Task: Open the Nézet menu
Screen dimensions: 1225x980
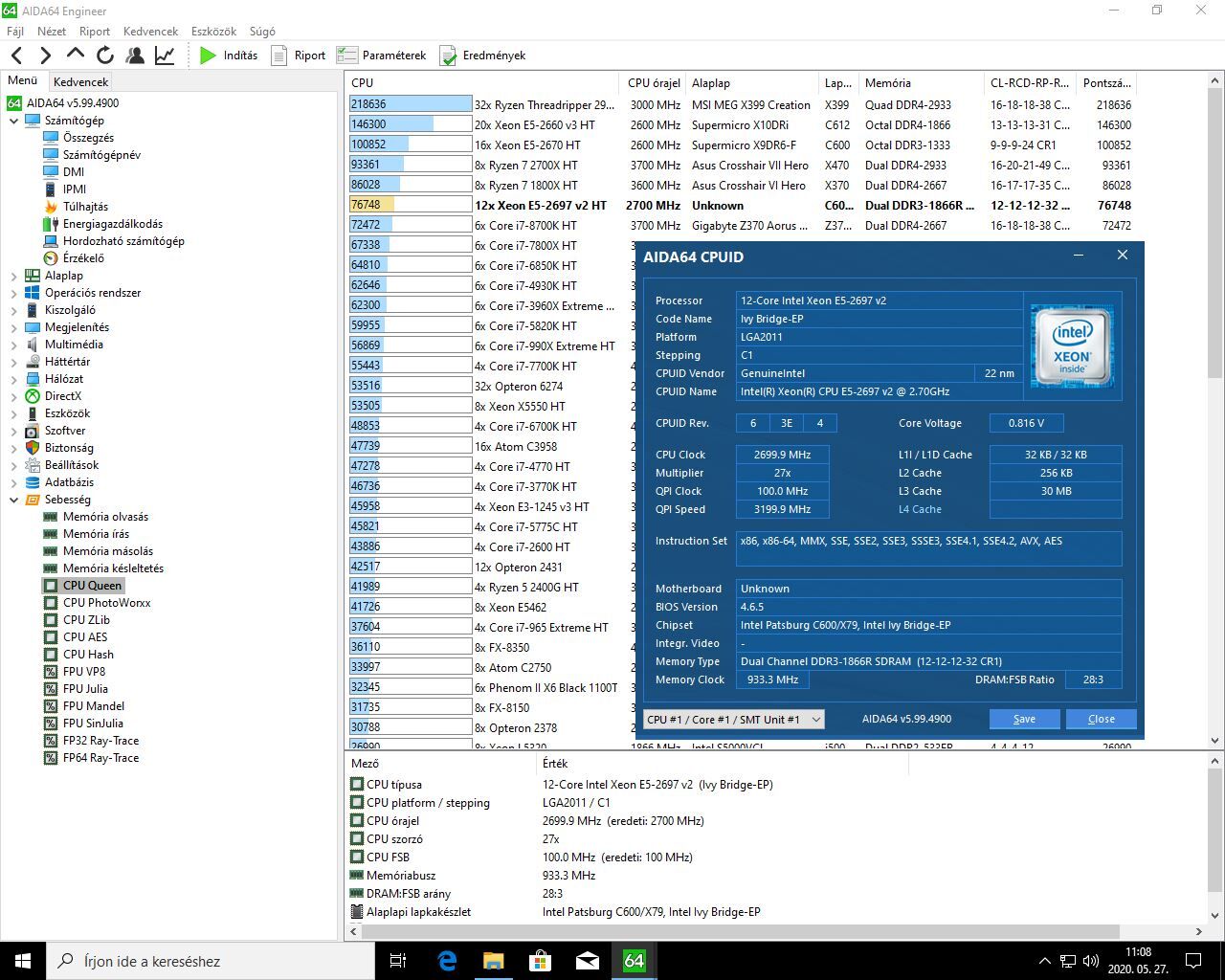Action: [52, 32]
